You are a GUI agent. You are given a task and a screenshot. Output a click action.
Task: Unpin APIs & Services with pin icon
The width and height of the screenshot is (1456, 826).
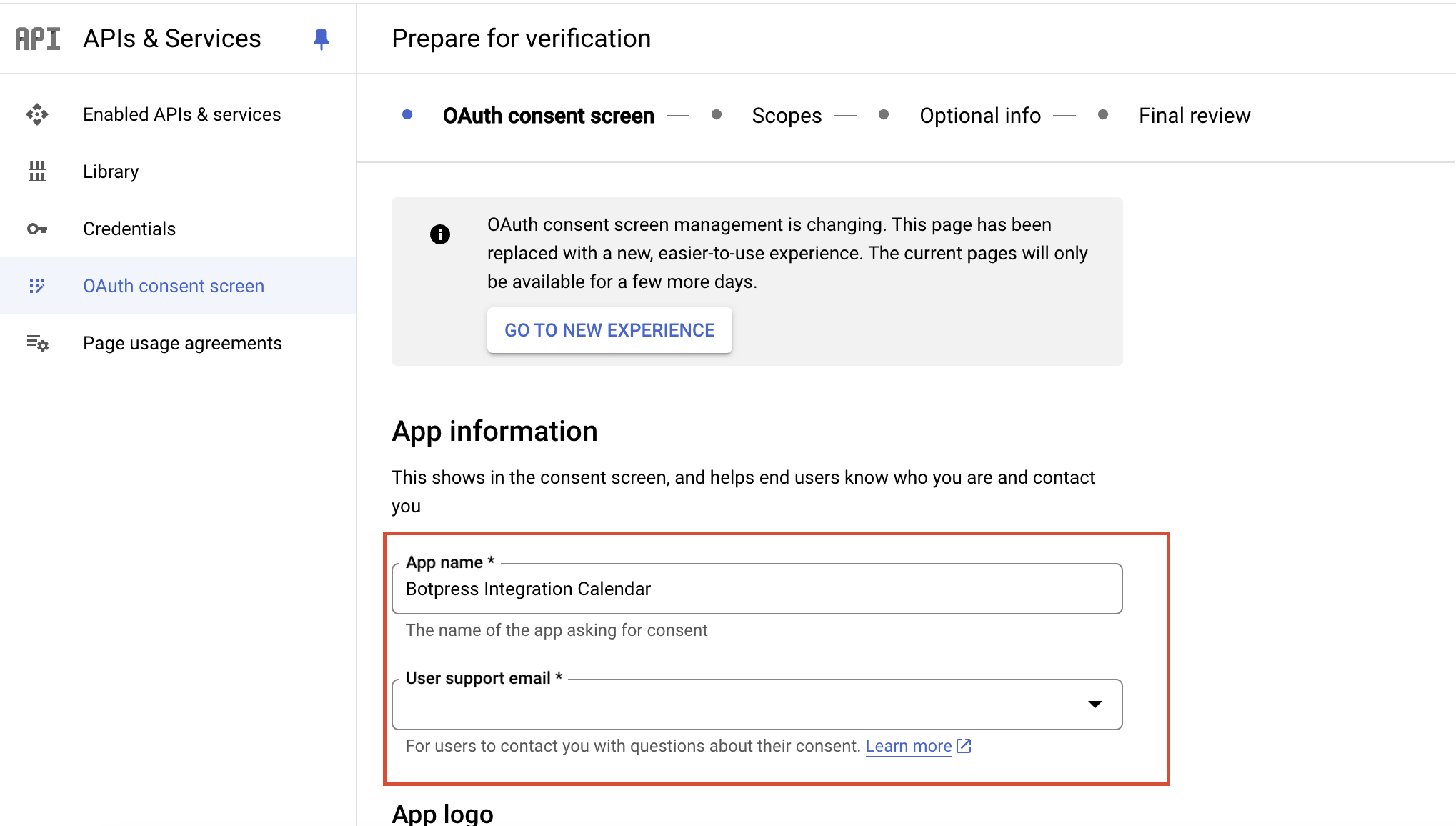[321, 39]
